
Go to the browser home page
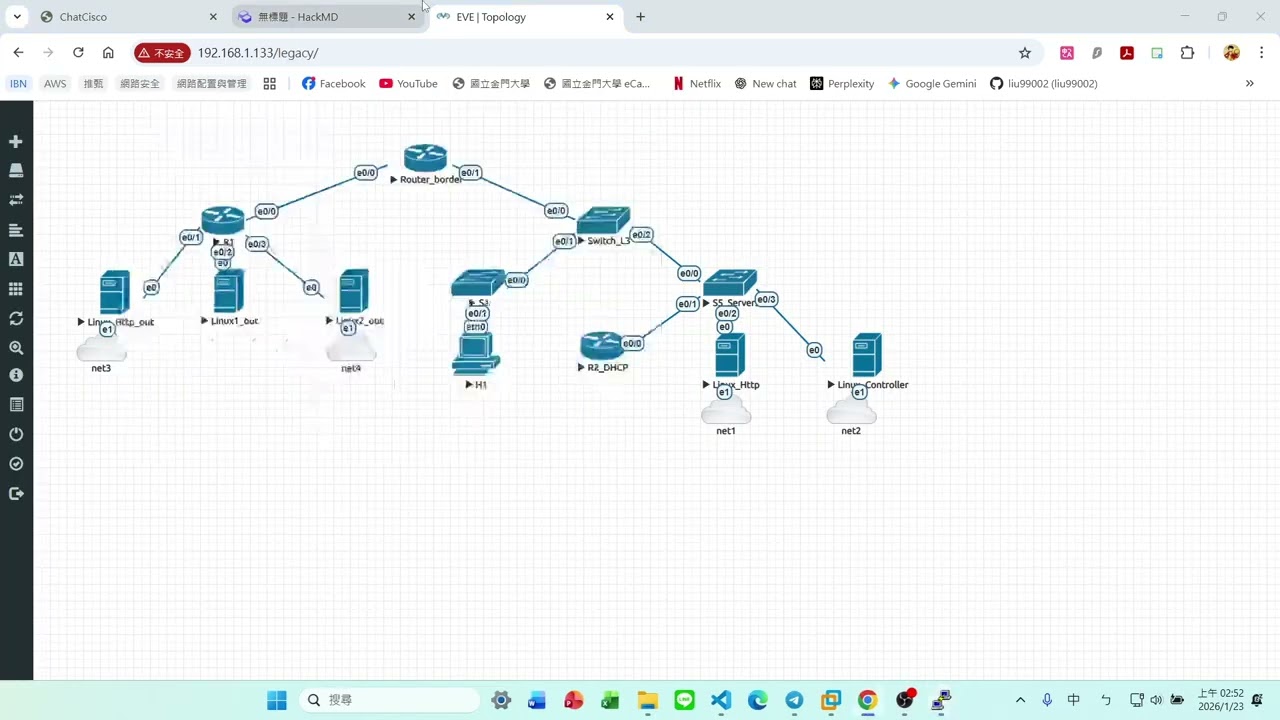point(108,53)
